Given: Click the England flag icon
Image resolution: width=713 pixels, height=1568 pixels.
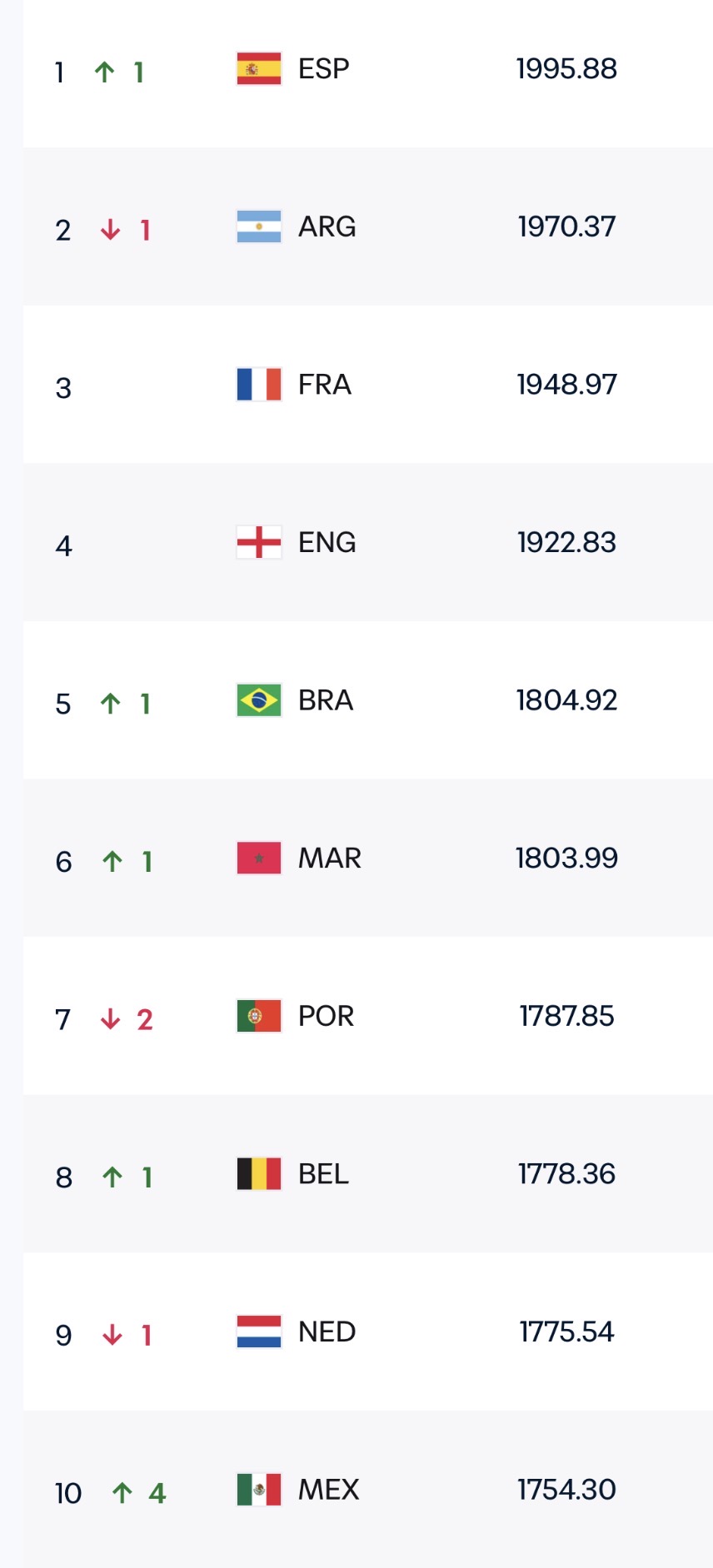Looking at the screenshot, I should (259, 542).
